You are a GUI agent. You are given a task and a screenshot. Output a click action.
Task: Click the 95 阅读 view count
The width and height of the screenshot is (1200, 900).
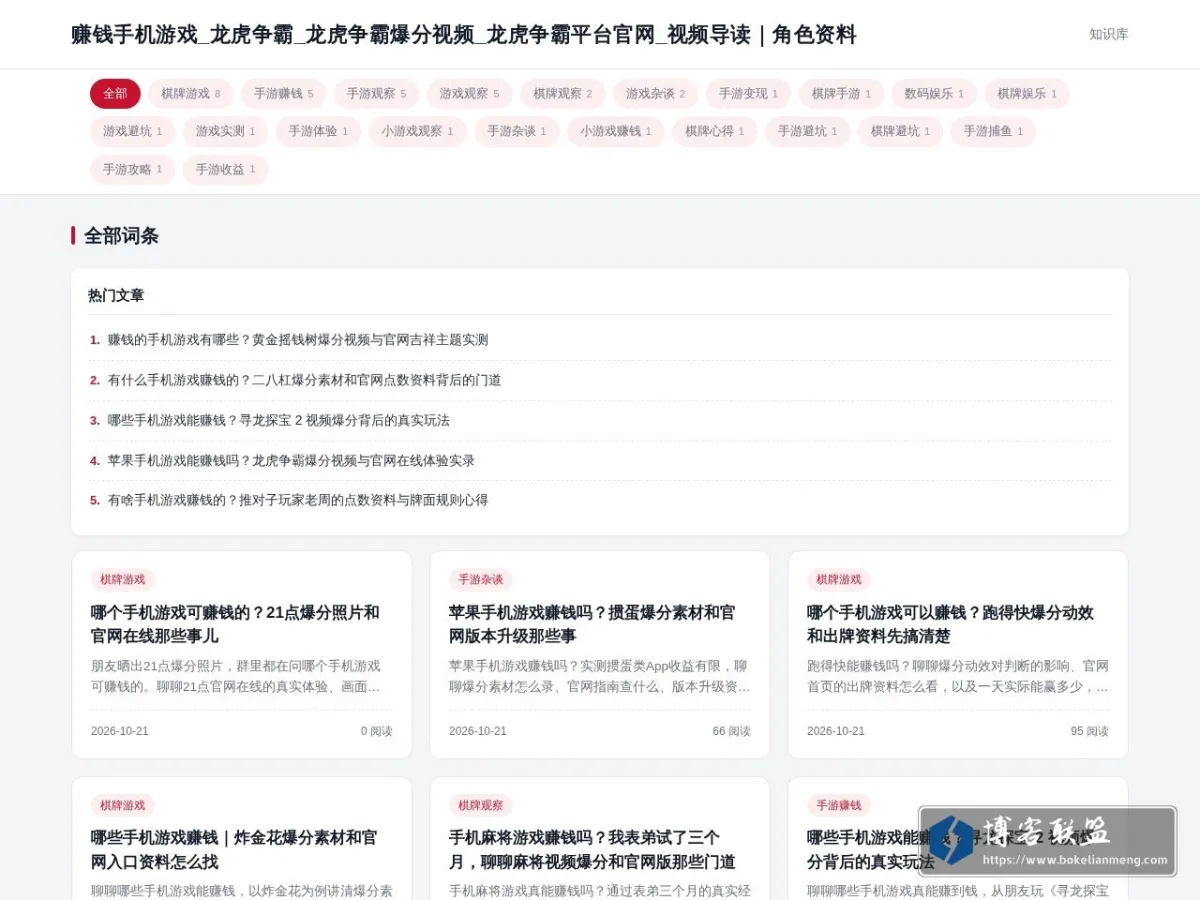coord(1090,731)
